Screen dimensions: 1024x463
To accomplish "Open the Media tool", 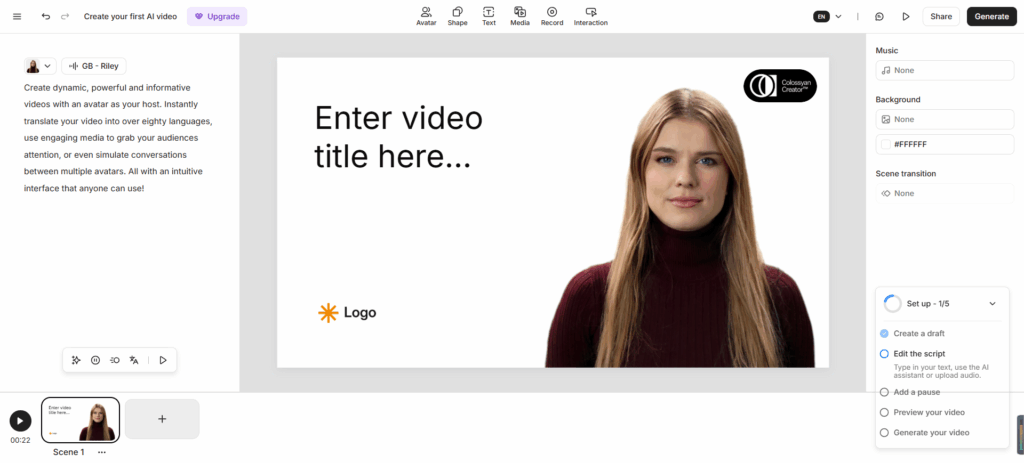I will click(520, 16).
